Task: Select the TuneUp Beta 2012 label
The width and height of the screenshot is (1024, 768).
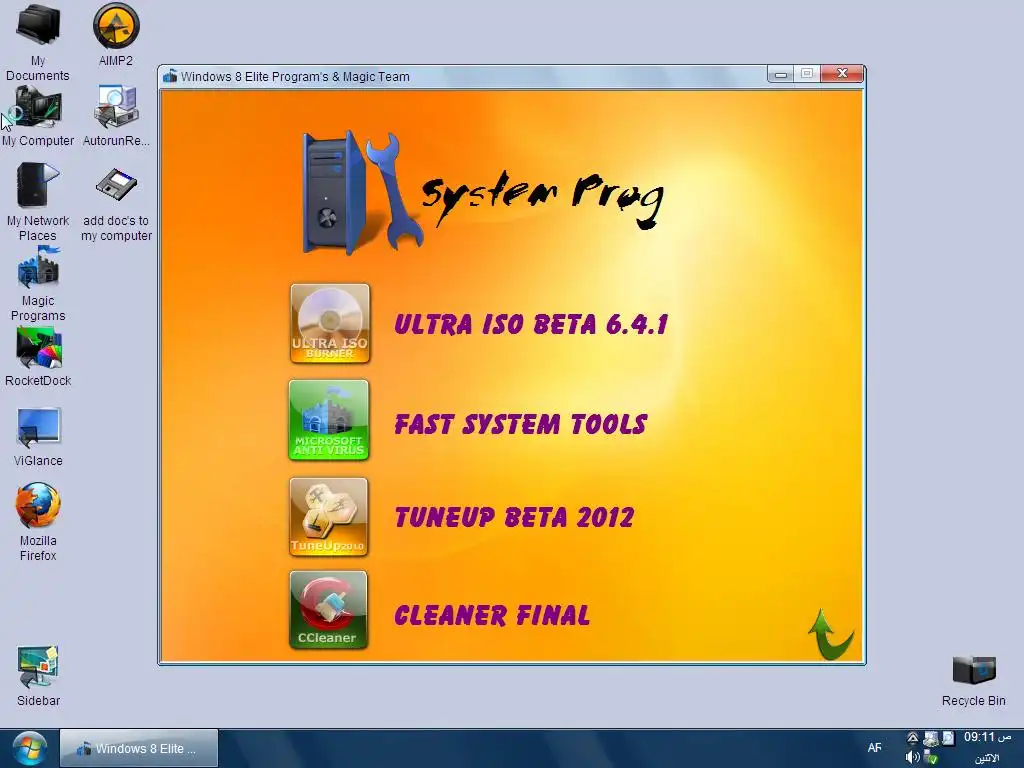Action: click(x=514, y=517)
